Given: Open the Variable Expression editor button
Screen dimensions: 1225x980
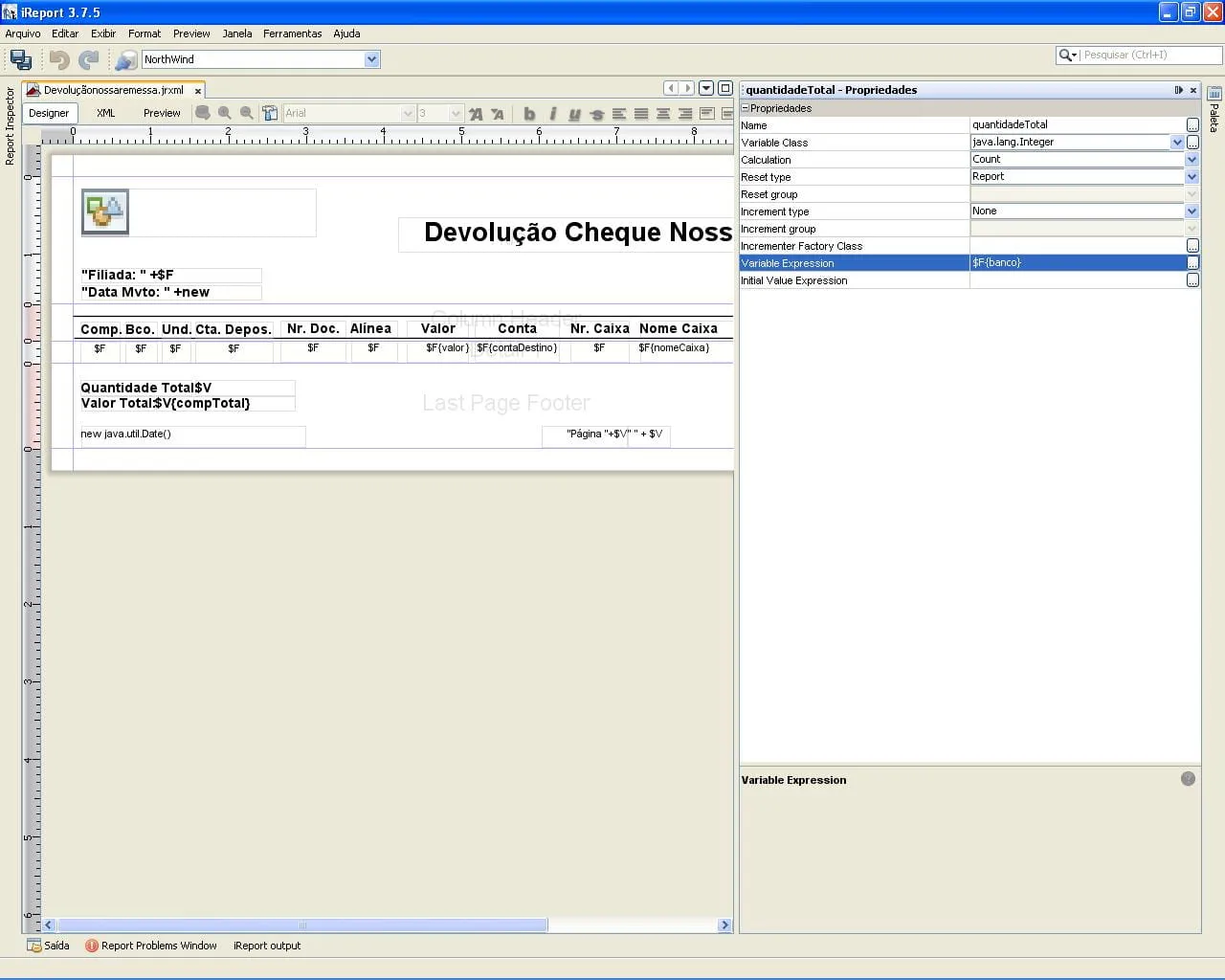Looking at the screenshot, I should (x=1192, y=263).
